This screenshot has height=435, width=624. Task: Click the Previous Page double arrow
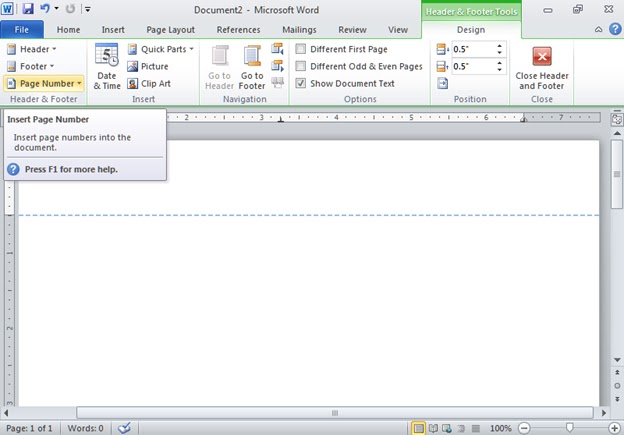(617, 373)
